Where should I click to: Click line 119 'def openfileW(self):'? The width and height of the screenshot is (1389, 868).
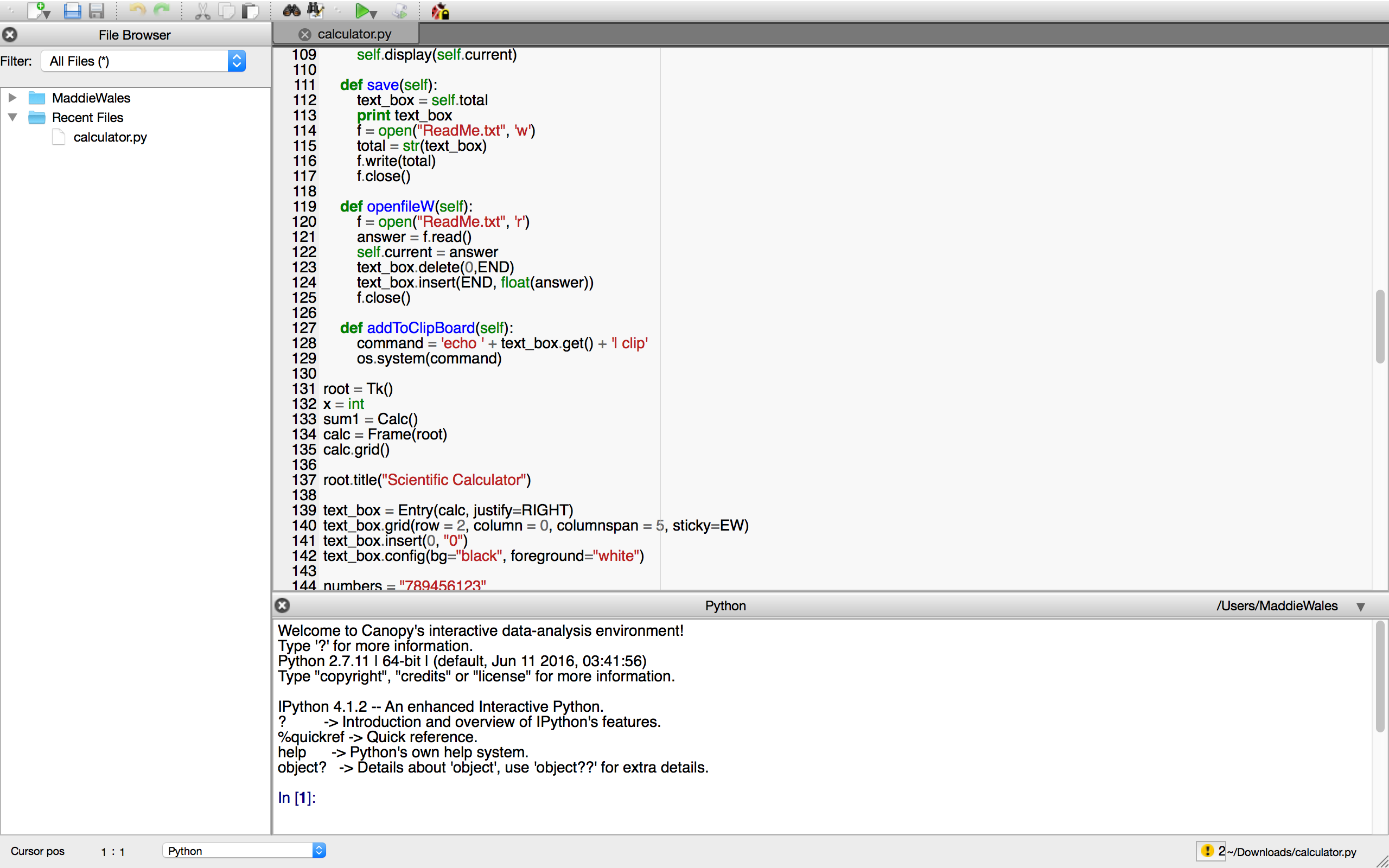(406, 206)
